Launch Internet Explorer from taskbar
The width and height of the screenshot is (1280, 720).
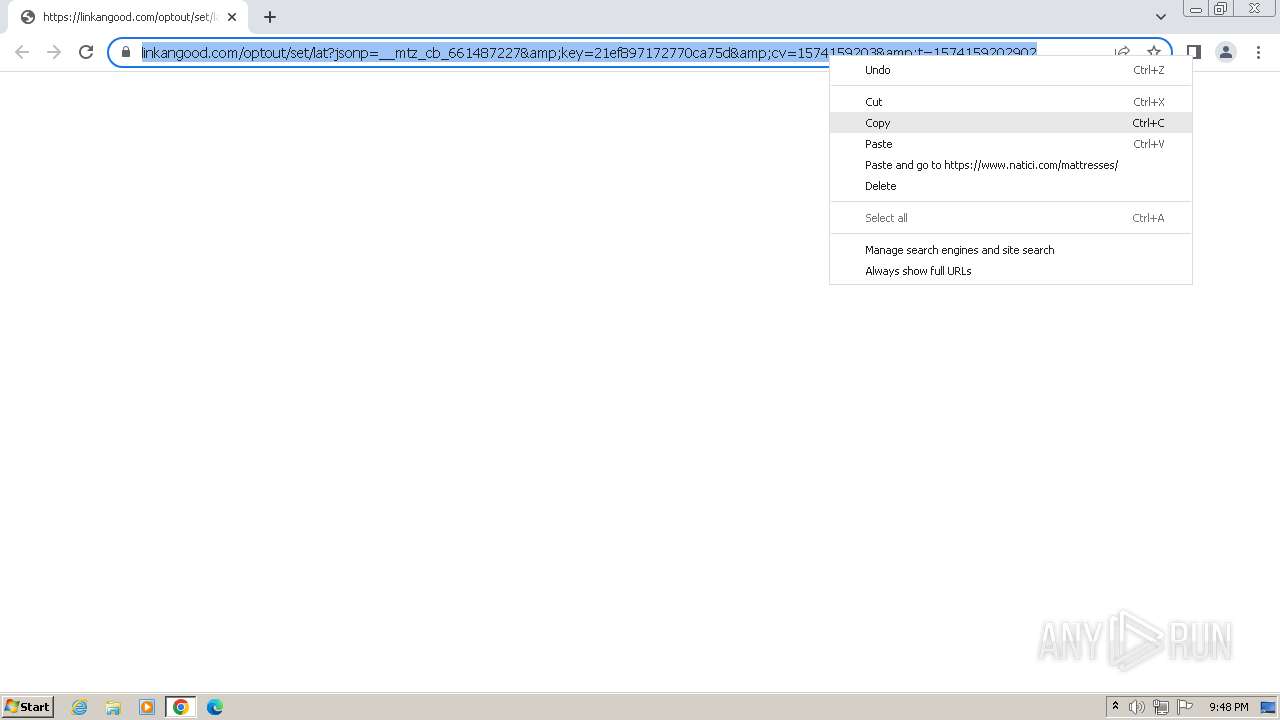click(x=79, y=707)
